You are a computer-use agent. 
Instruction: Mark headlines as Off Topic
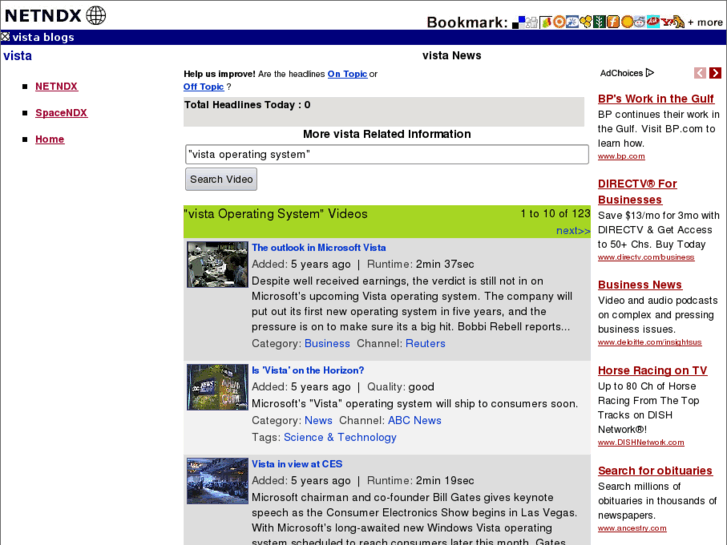tap(204, 87)
